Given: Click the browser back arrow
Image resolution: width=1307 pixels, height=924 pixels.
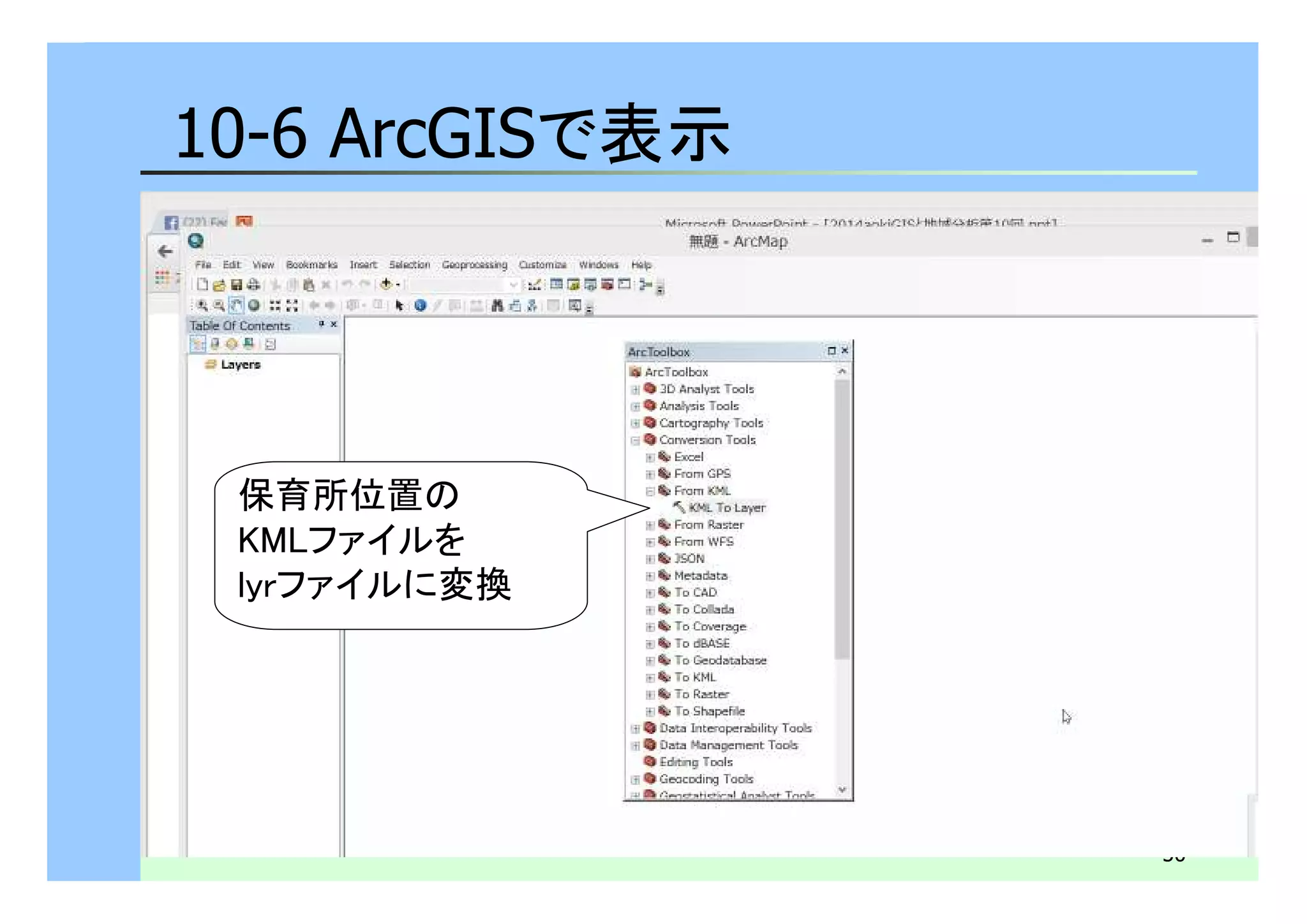Looking at the screenshot, I should pyautogui.click(x=165, y=251).
